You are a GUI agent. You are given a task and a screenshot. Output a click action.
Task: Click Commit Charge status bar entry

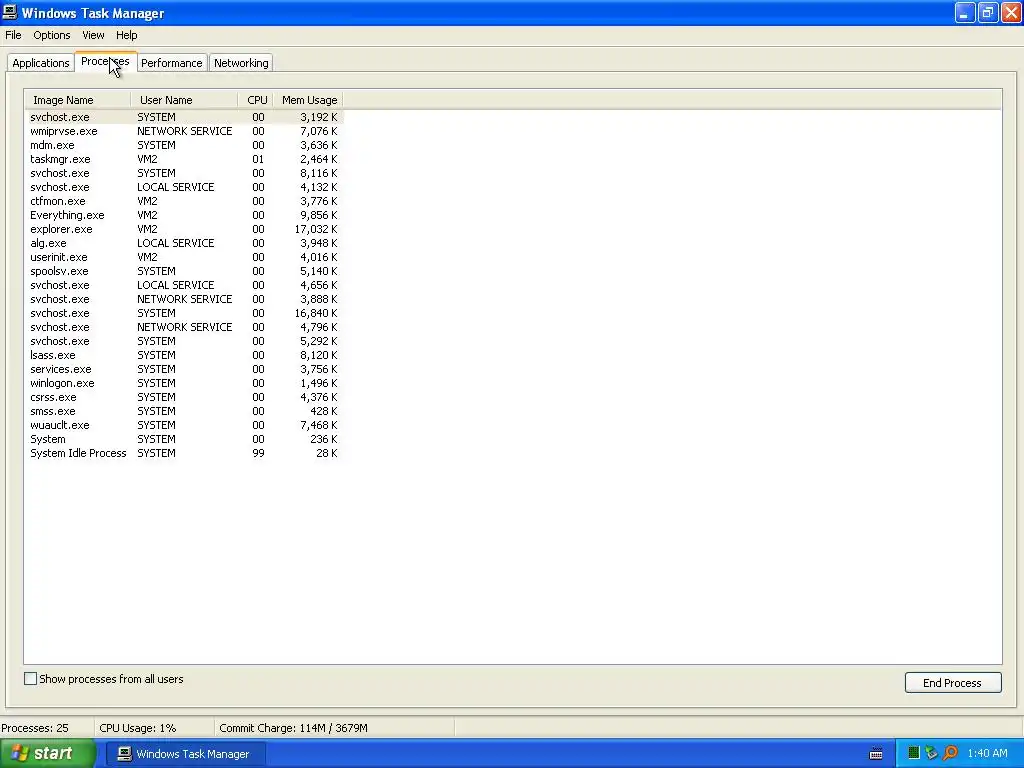[x=293, y=728]
